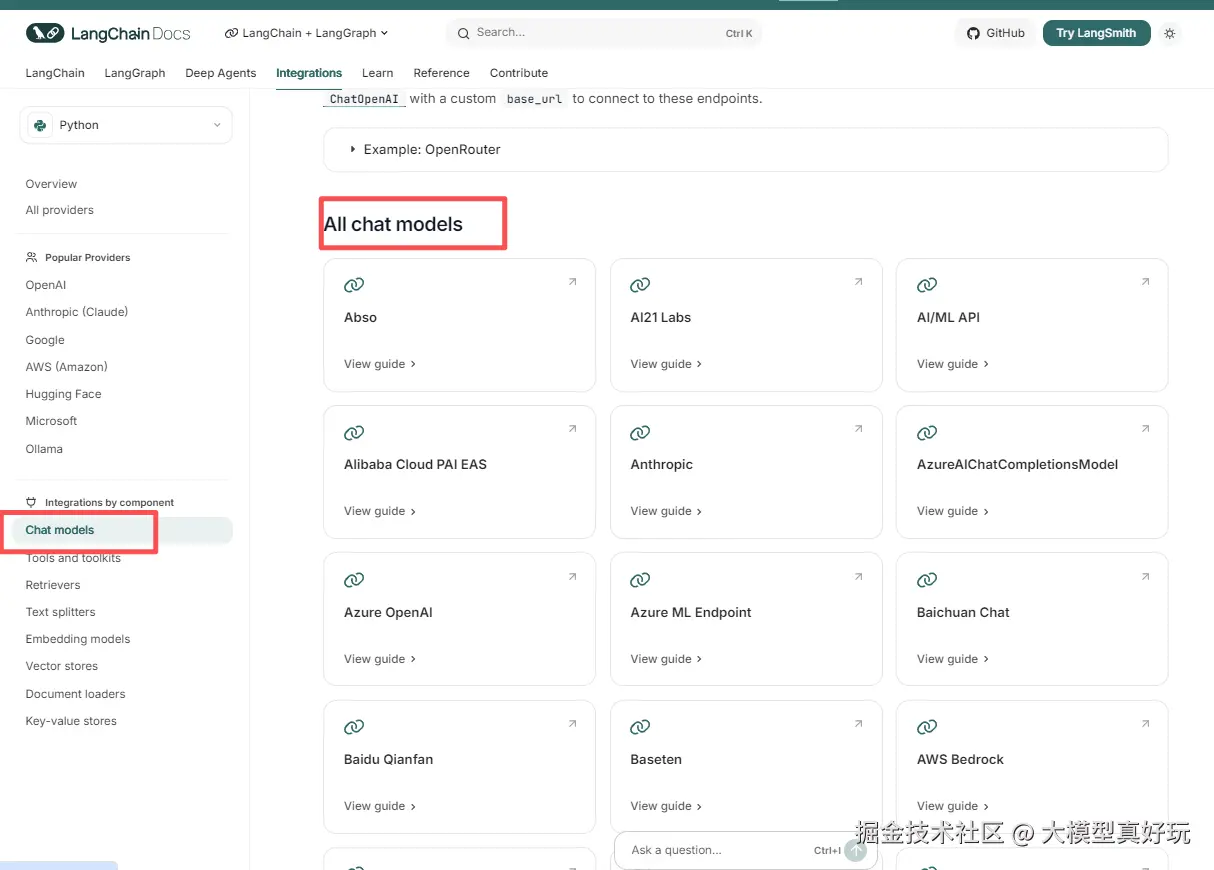Click external arrow on Baidu Qianfan card
This screenshot has width=1214, height=870.
click(572, 723)
